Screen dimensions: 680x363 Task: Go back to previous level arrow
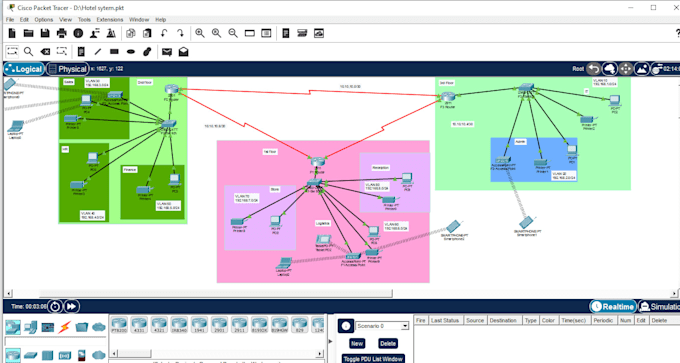(x=594, y=69)
